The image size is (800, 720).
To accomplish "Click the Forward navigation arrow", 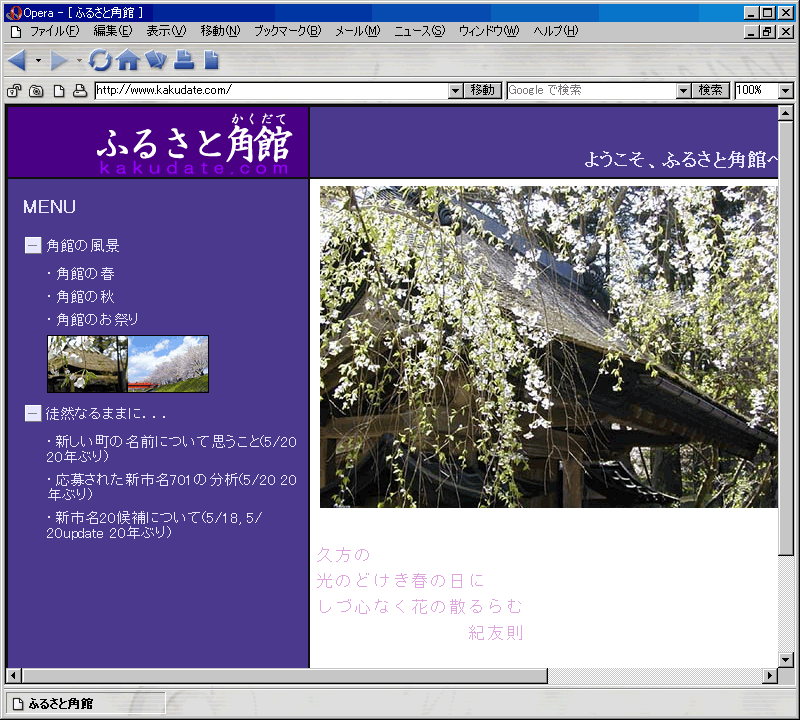I will tap(59, 60).
